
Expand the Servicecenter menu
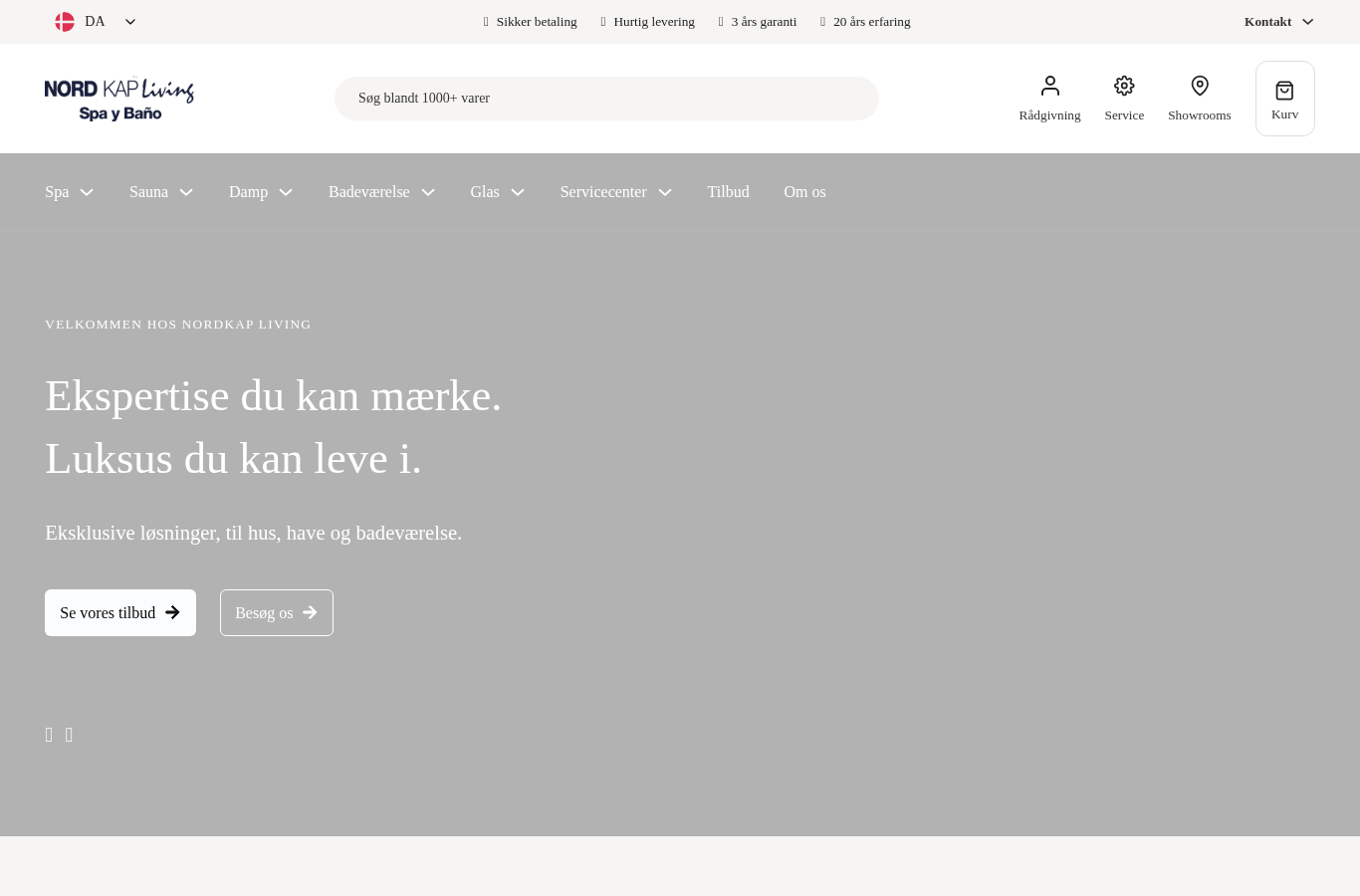(x=616, y=192)
